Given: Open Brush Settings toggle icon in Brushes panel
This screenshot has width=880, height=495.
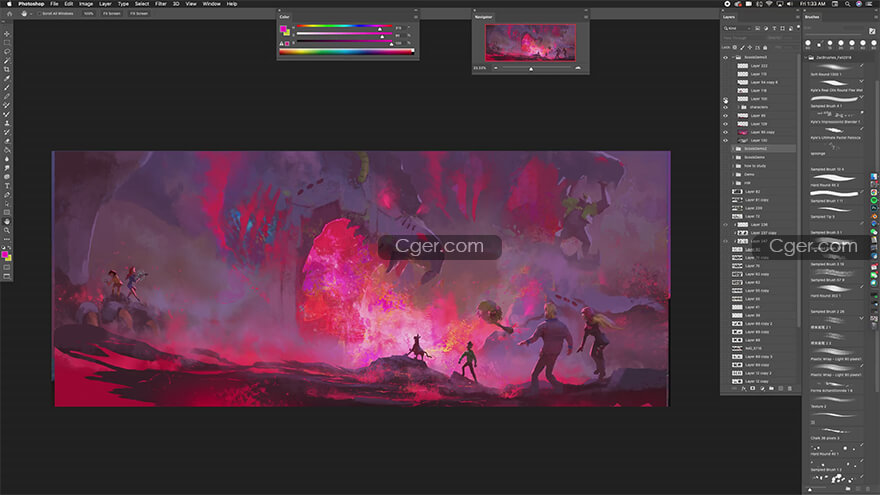Looking at the screenshot, I should 872,31.
